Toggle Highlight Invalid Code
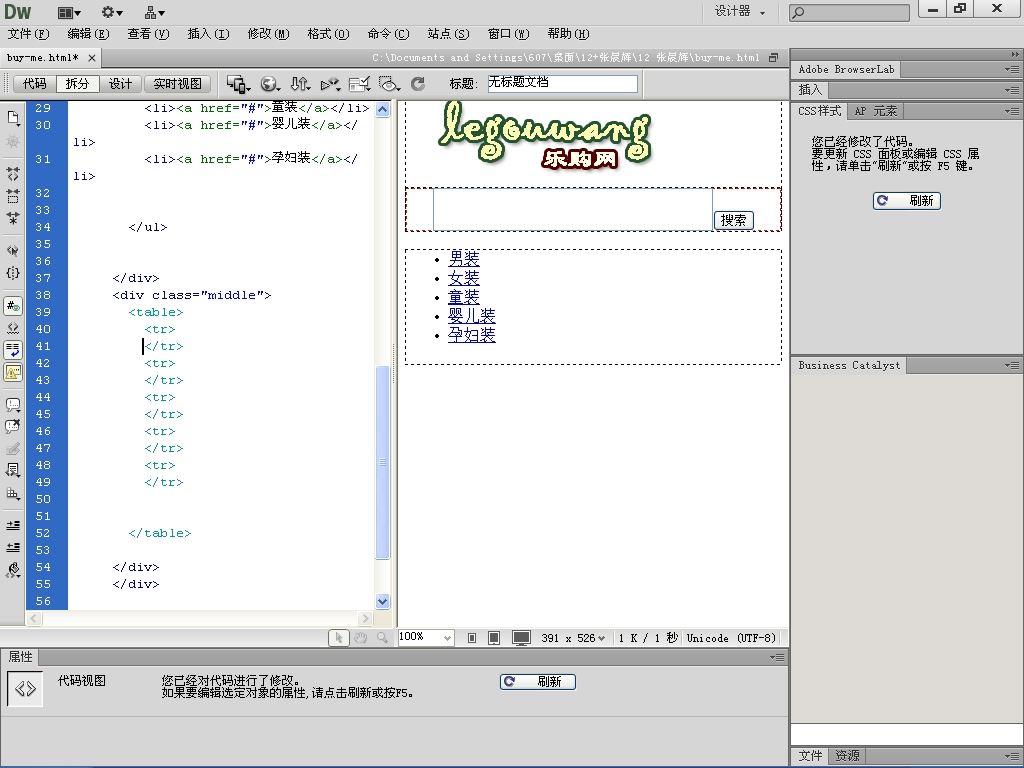Viewport: 1024px width, 768px height. tap(13, 328)
